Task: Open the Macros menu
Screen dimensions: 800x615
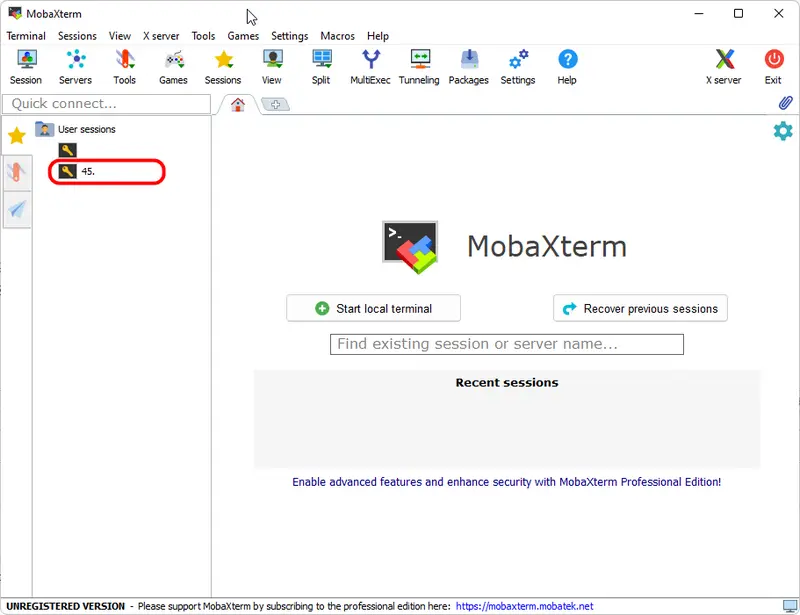Action: (x=337, y=36)
